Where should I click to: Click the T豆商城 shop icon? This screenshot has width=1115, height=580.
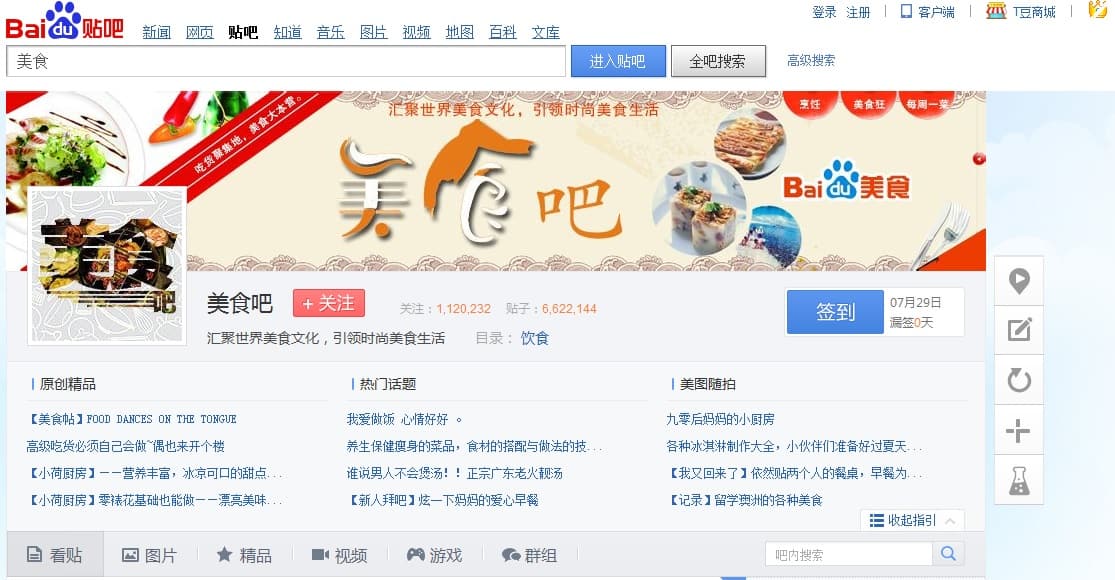pyautogui.click(x=996, y=11)
